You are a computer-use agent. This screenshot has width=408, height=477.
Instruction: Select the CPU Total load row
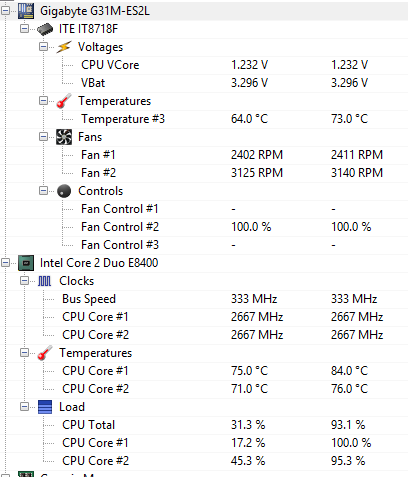pyautogui.click(x=204, y=425)
